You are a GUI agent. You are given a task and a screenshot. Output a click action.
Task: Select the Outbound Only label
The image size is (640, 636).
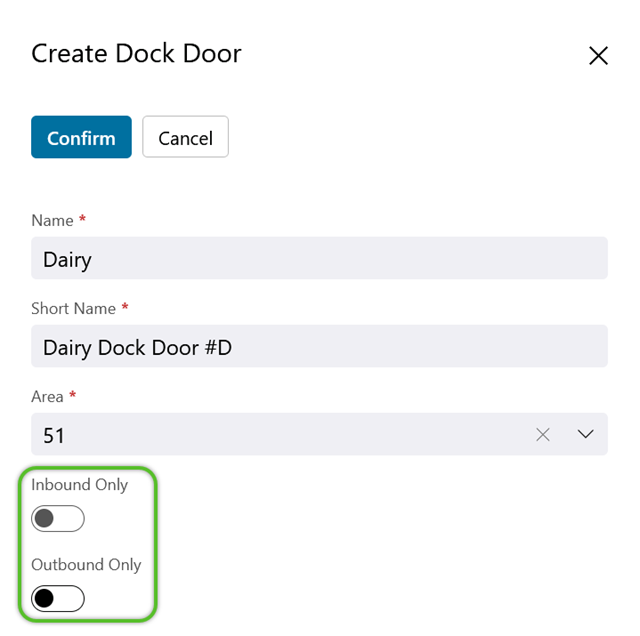point(86,565)
